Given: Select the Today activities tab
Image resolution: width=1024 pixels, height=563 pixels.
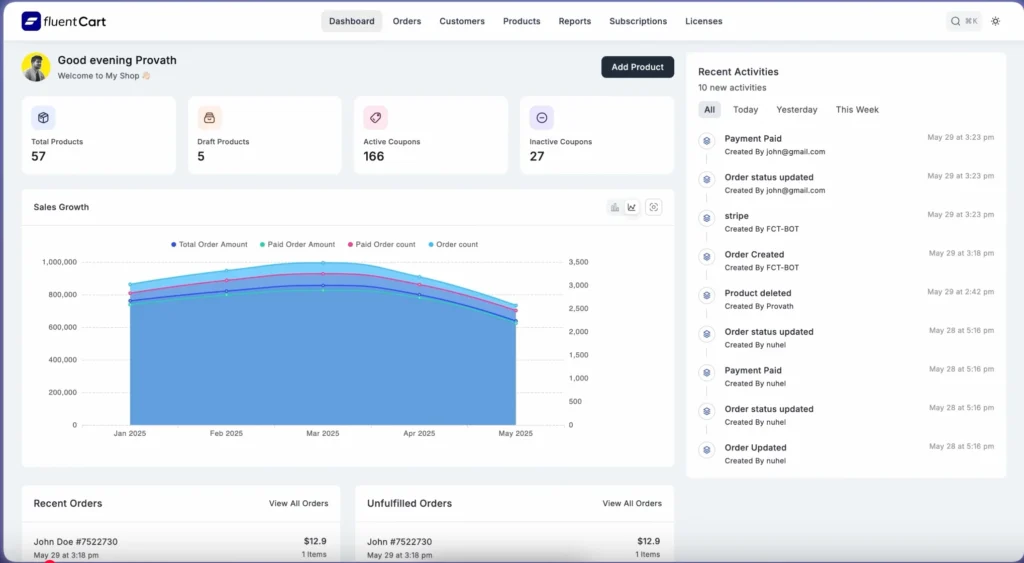Looking at the screenshot, I should click(x=745, y=110).
